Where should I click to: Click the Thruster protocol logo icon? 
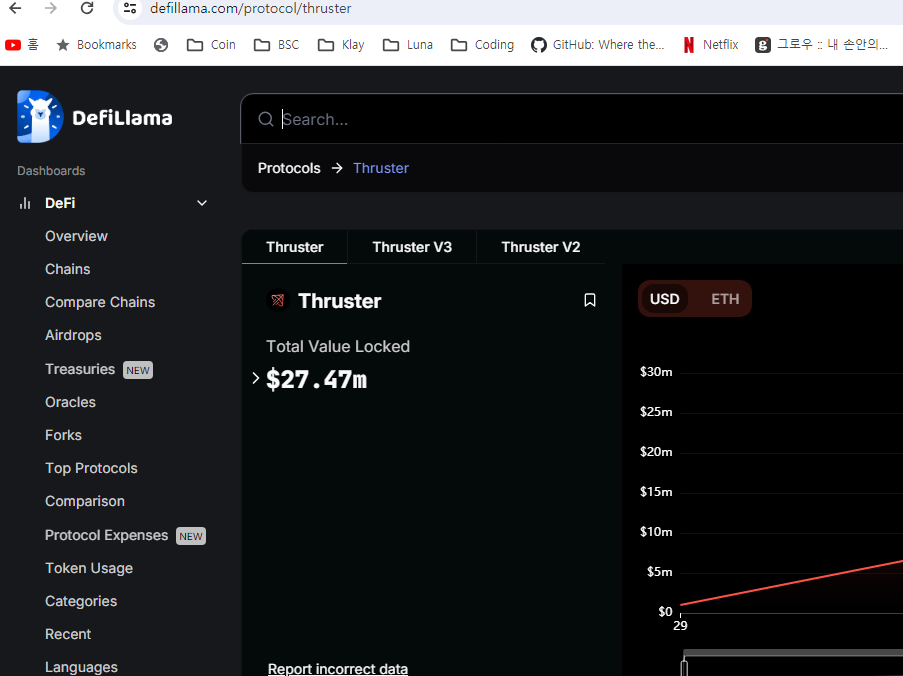(x=278, y=300)
